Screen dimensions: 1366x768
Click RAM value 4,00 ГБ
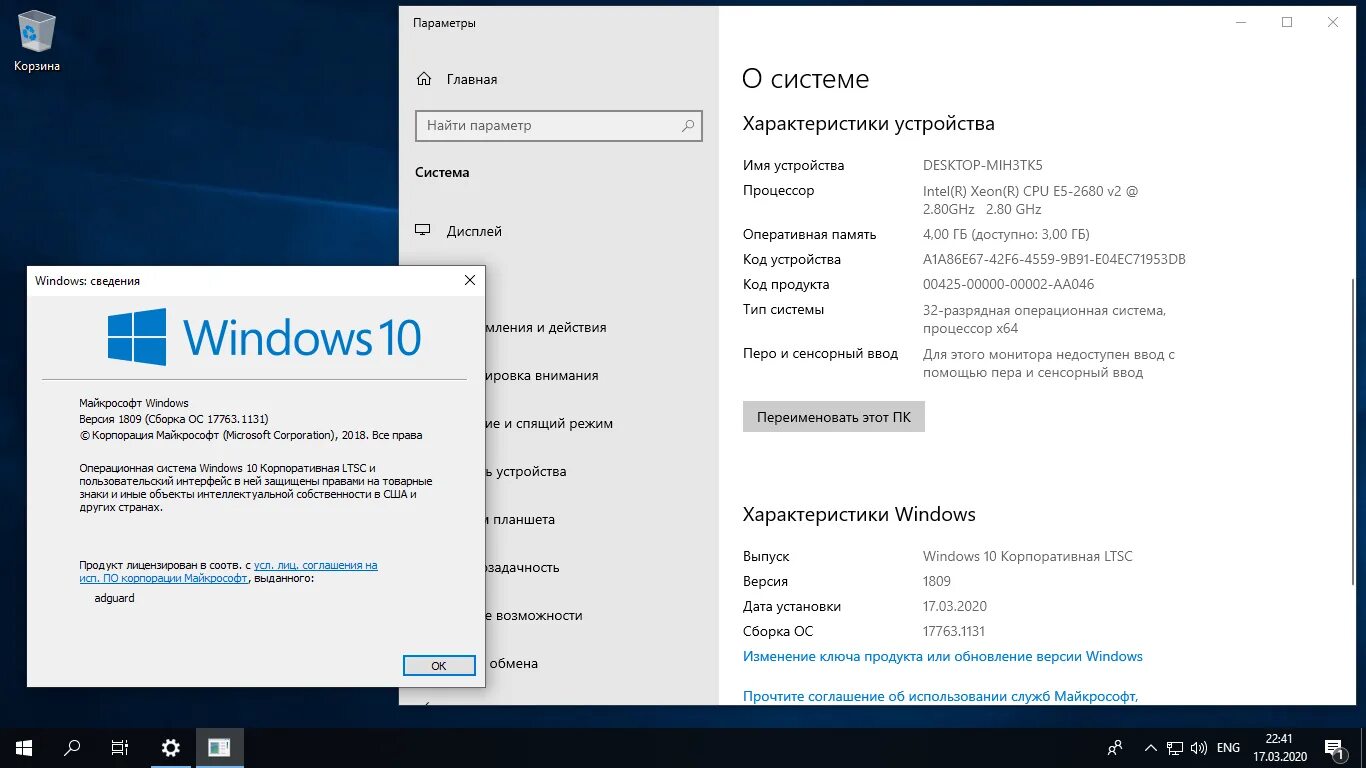coord(1006,235)
